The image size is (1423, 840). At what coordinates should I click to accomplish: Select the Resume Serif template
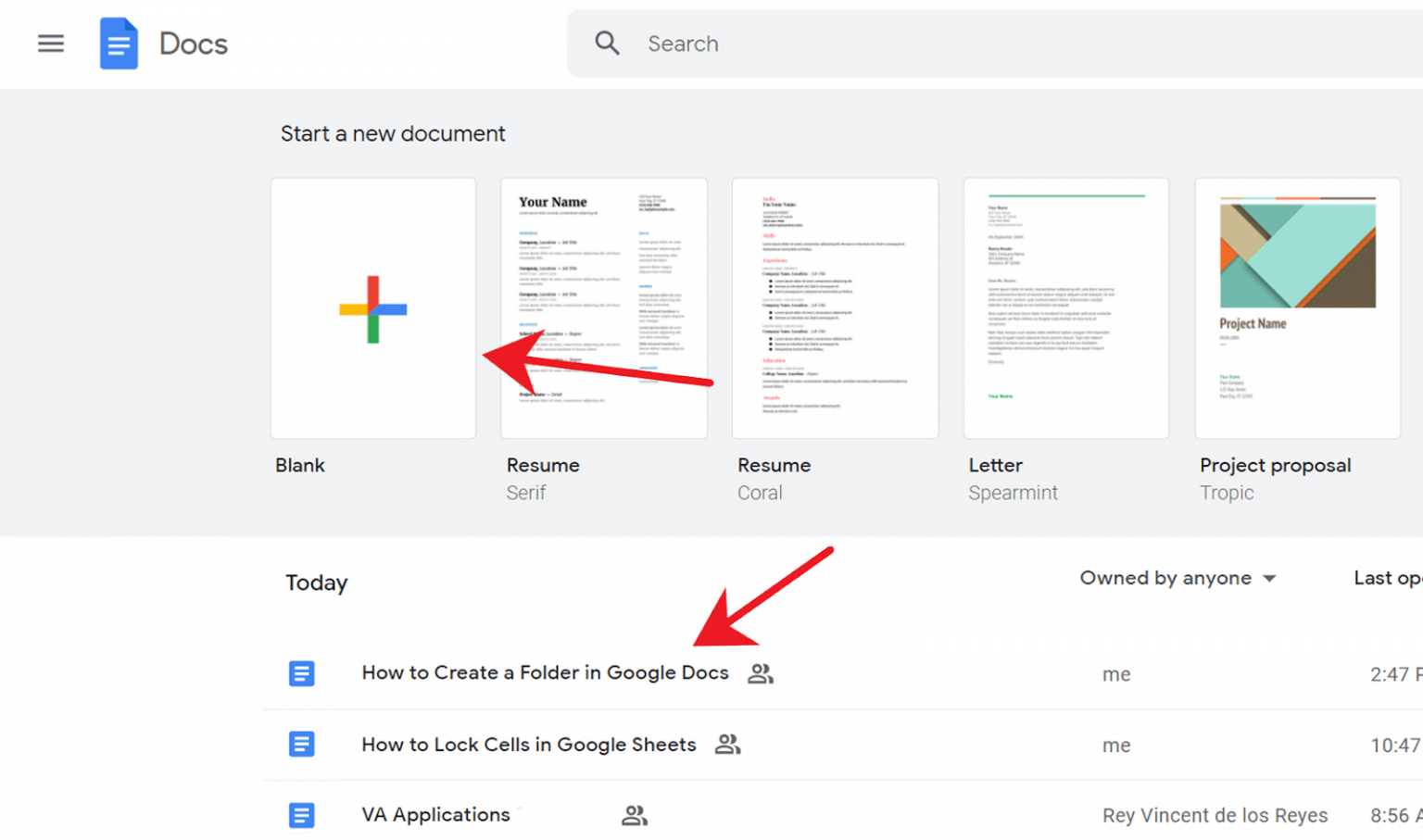(603, 307)
